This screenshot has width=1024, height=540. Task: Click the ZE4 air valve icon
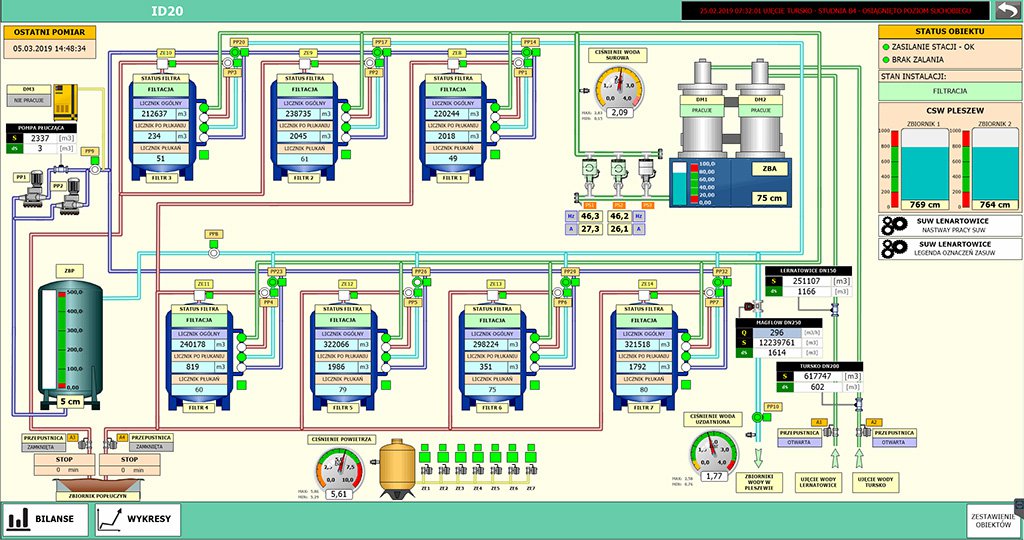click(478, 469)
